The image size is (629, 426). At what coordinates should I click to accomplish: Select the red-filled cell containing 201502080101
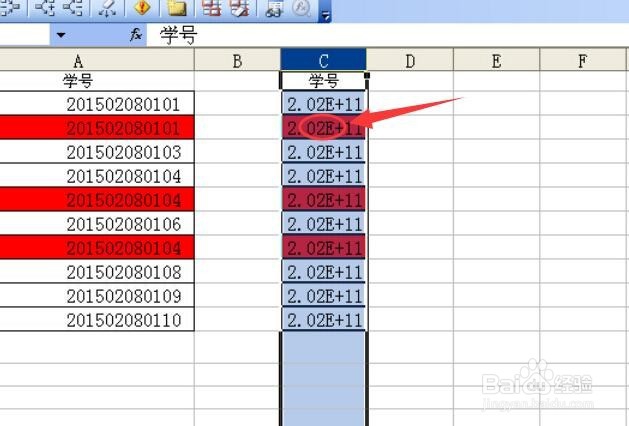[97, 128]
